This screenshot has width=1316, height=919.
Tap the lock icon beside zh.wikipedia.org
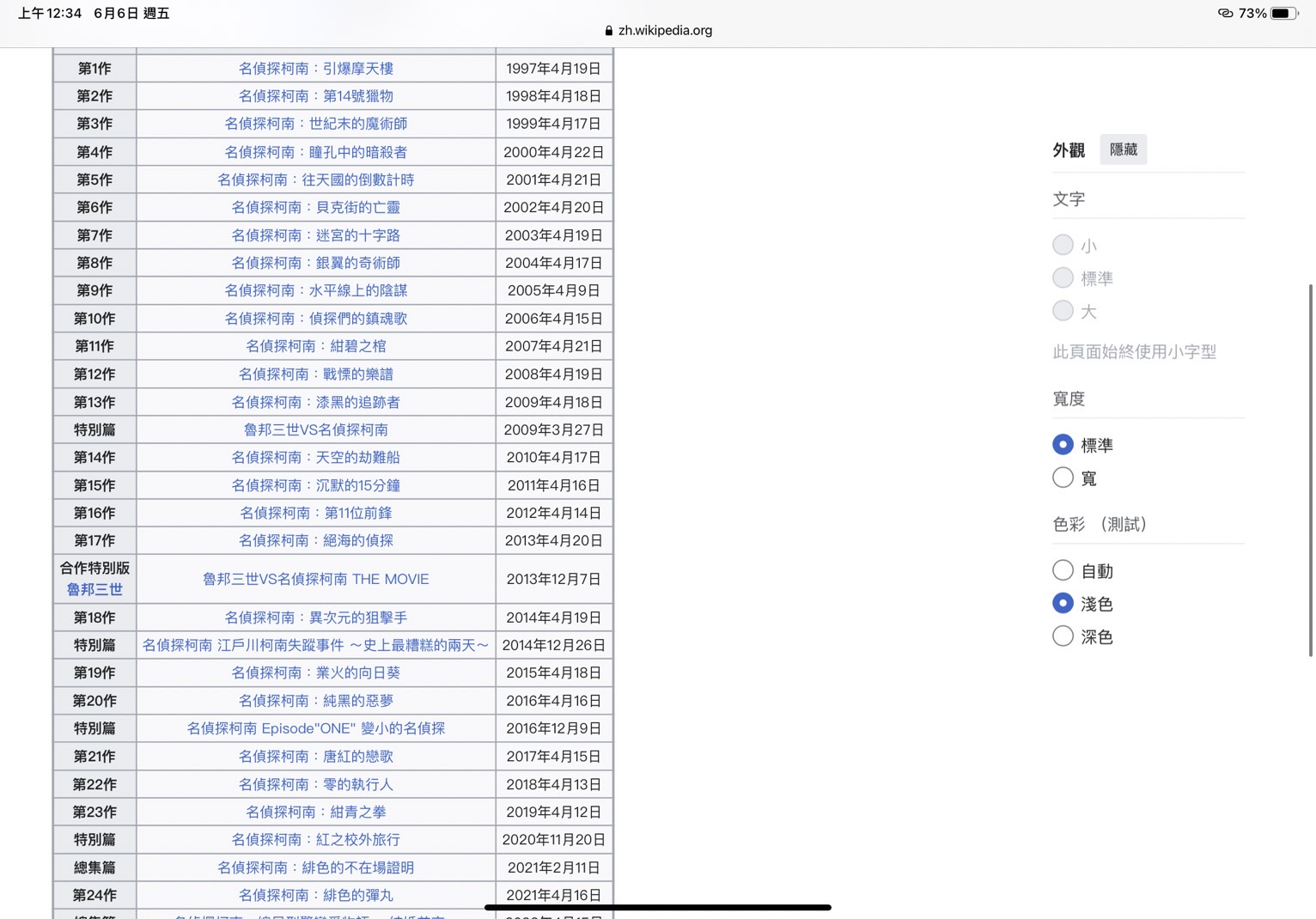(608, 31)
